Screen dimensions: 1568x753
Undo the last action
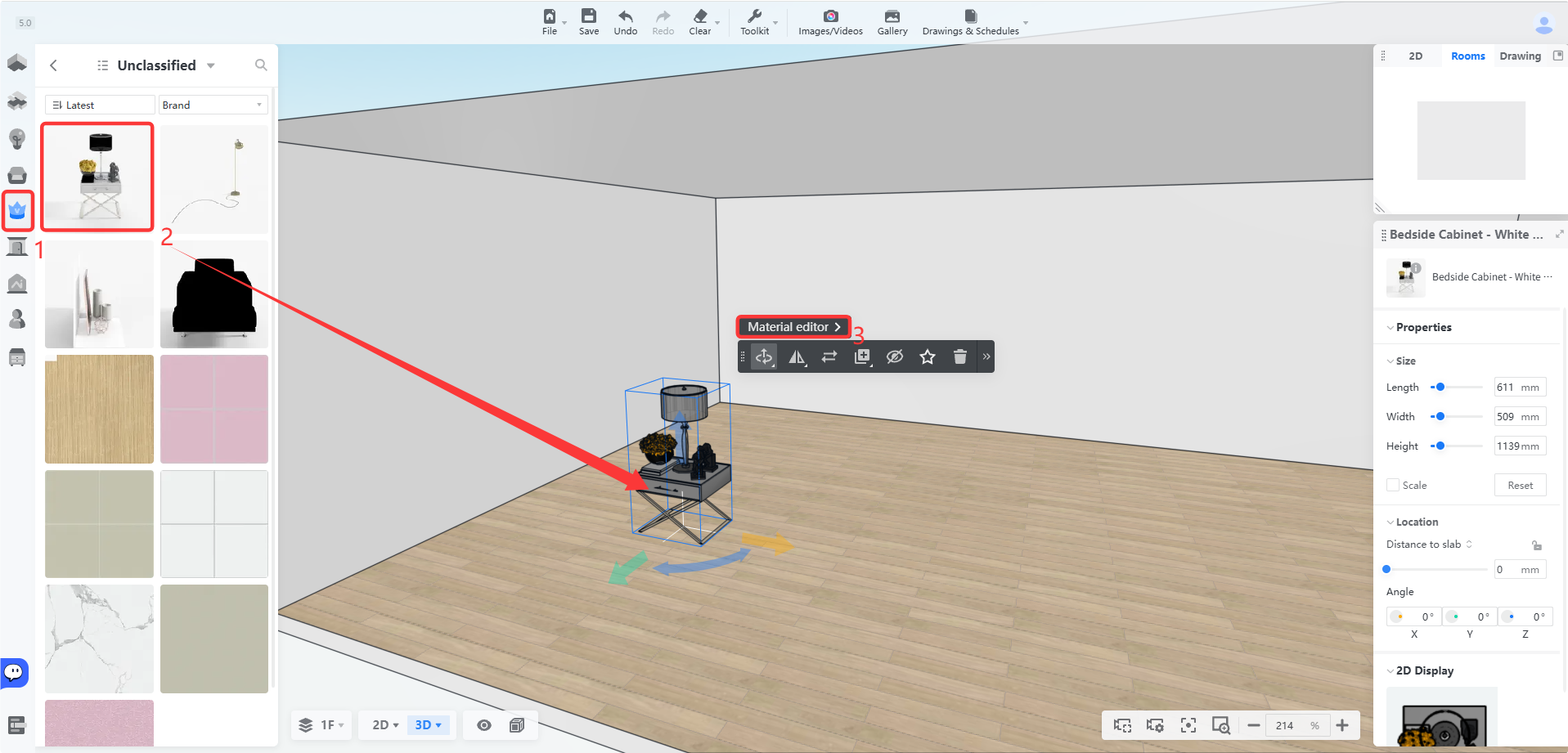[626, 22]
